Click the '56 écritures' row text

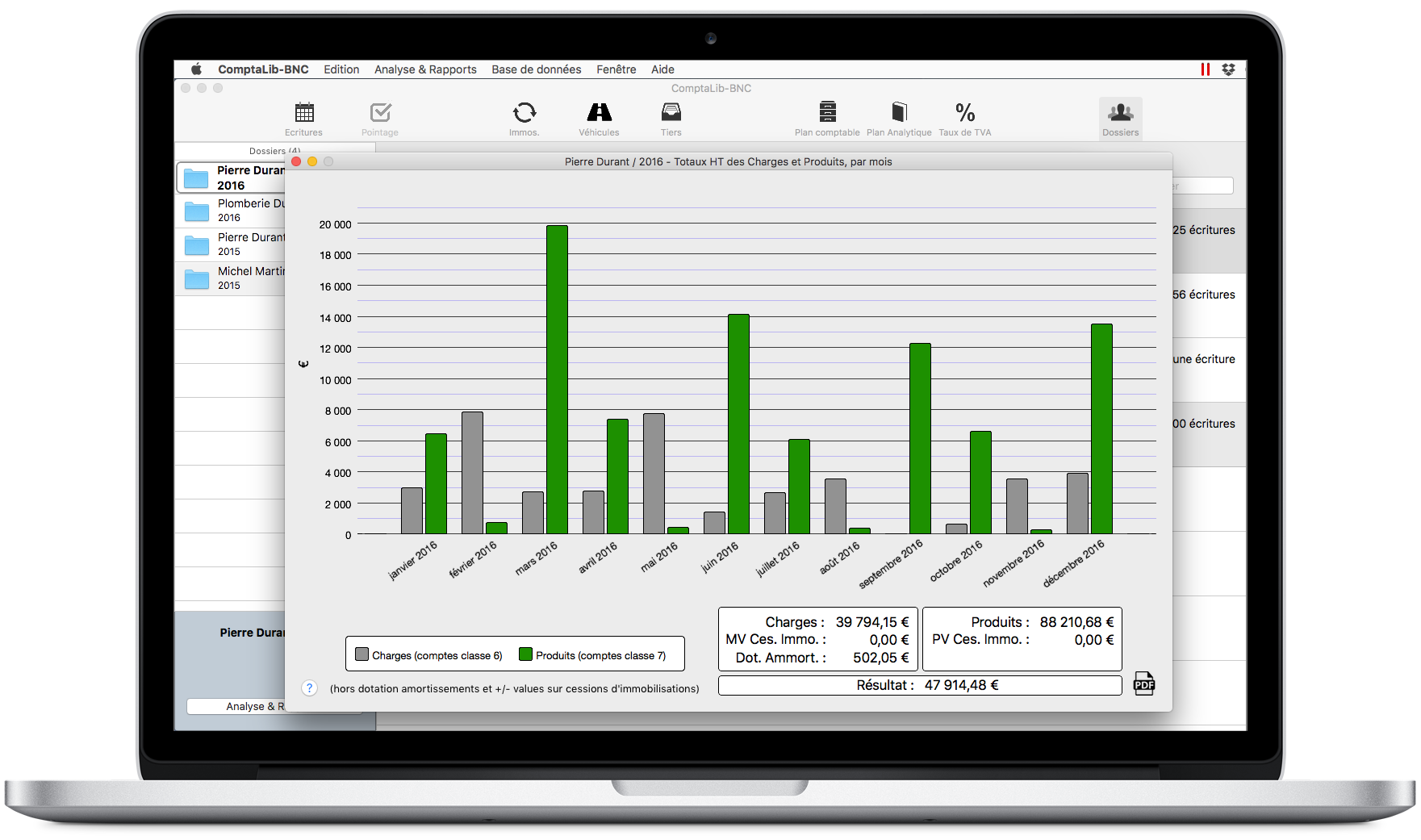click(1204, 295)
